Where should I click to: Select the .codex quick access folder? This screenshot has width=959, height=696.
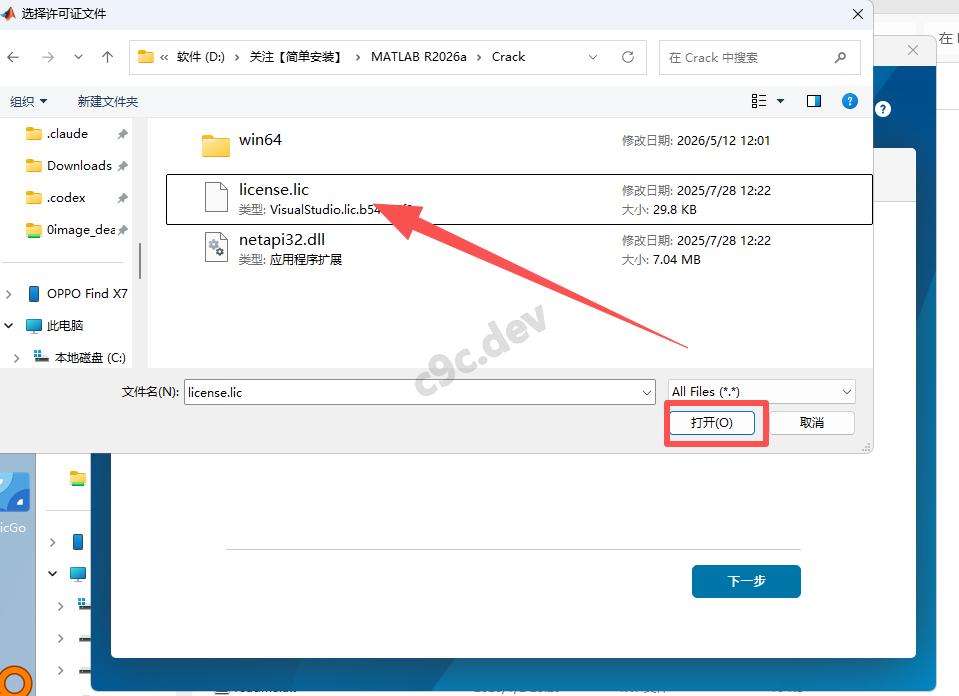(x=66, y=198)
